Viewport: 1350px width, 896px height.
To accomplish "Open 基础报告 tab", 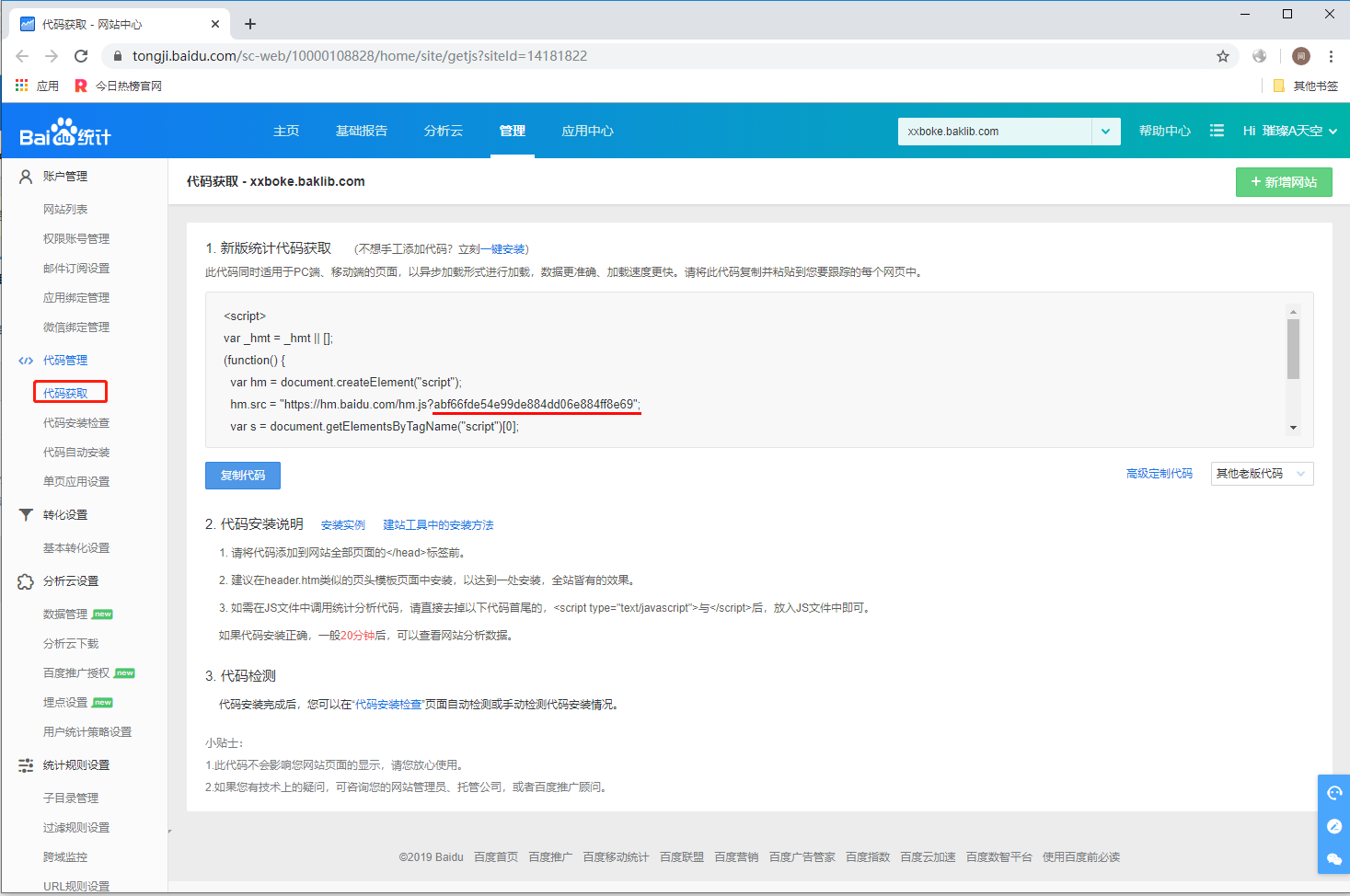I will click(362, 131).
